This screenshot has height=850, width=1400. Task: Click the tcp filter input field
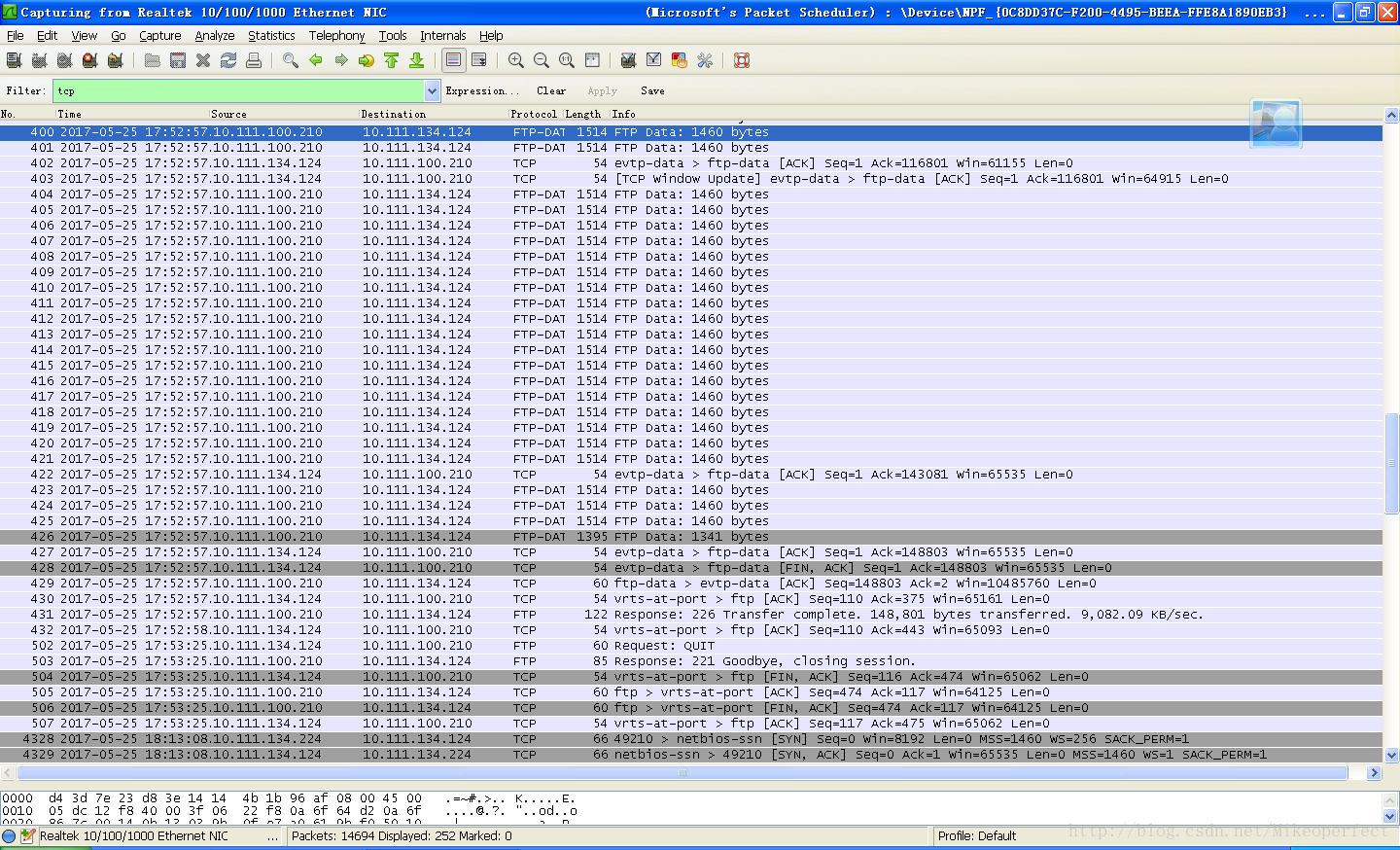coord(239,90)
